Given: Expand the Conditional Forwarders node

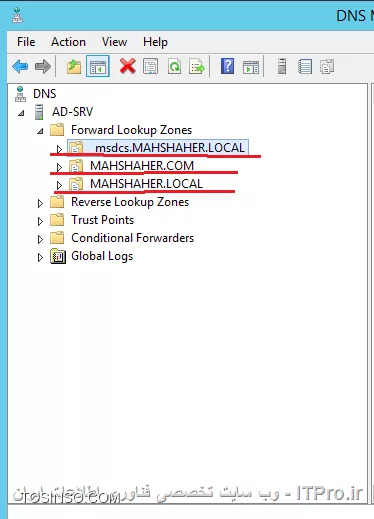Looking at the screenshot, I should click(40, 239).
